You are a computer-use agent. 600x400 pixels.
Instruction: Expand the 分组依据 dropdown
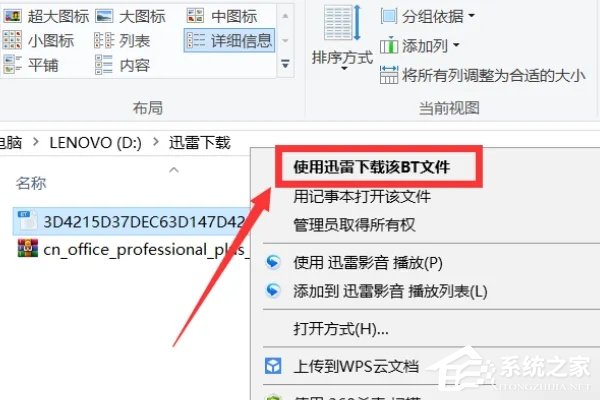427,16
